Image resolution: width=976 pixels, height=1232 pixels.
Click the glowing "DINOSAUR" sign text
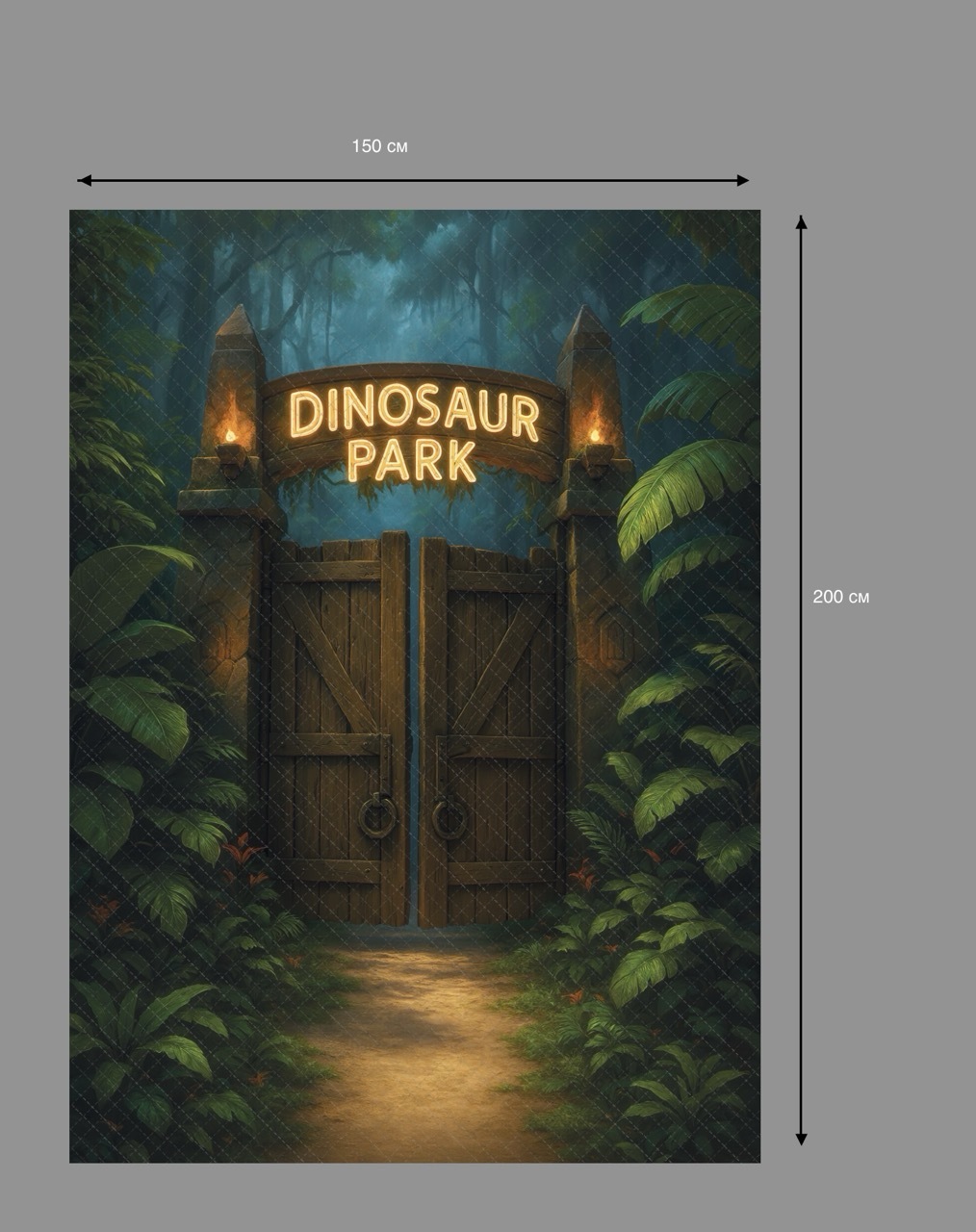click(x=414, y=415)
